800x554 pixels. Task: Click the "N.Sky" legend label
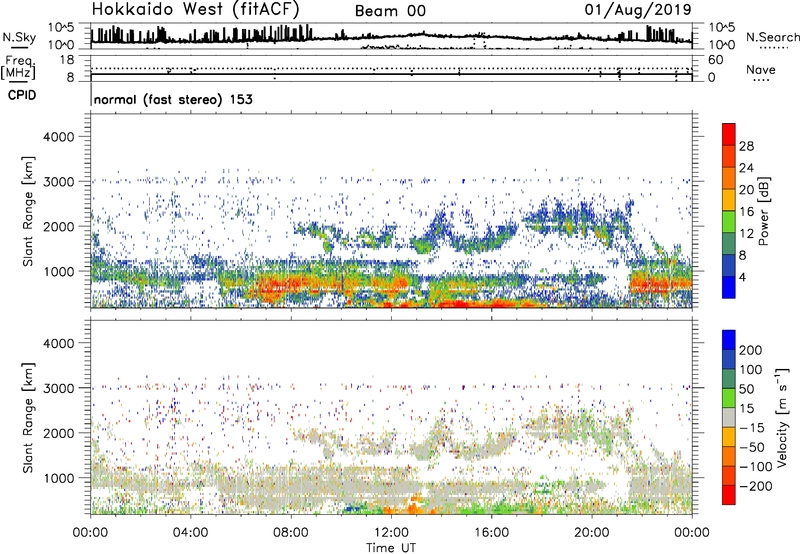point(19,37)
